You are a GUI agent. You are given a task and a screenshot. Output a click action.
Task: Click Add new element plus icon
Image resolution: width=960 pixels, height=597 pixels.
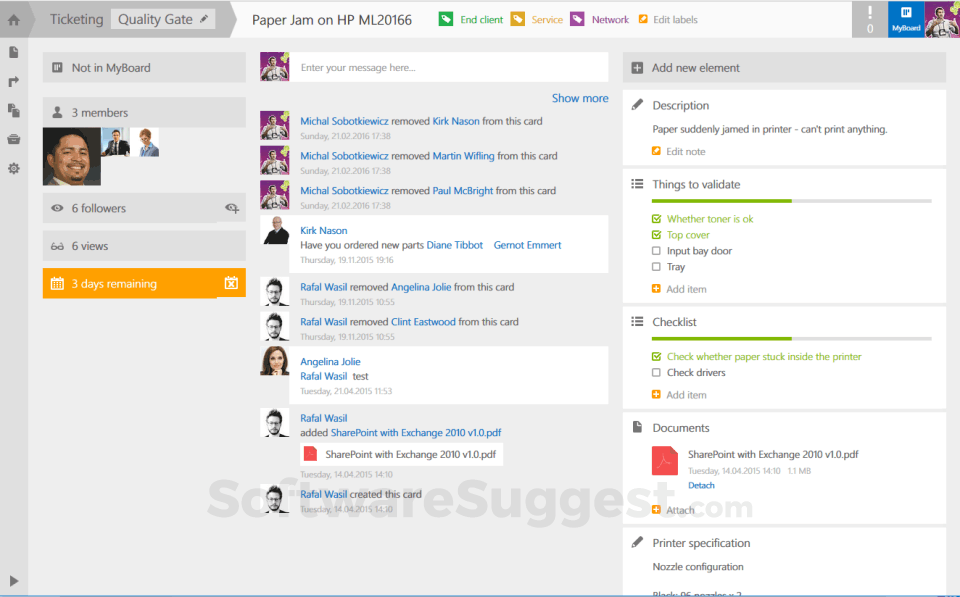click(637, 68)
